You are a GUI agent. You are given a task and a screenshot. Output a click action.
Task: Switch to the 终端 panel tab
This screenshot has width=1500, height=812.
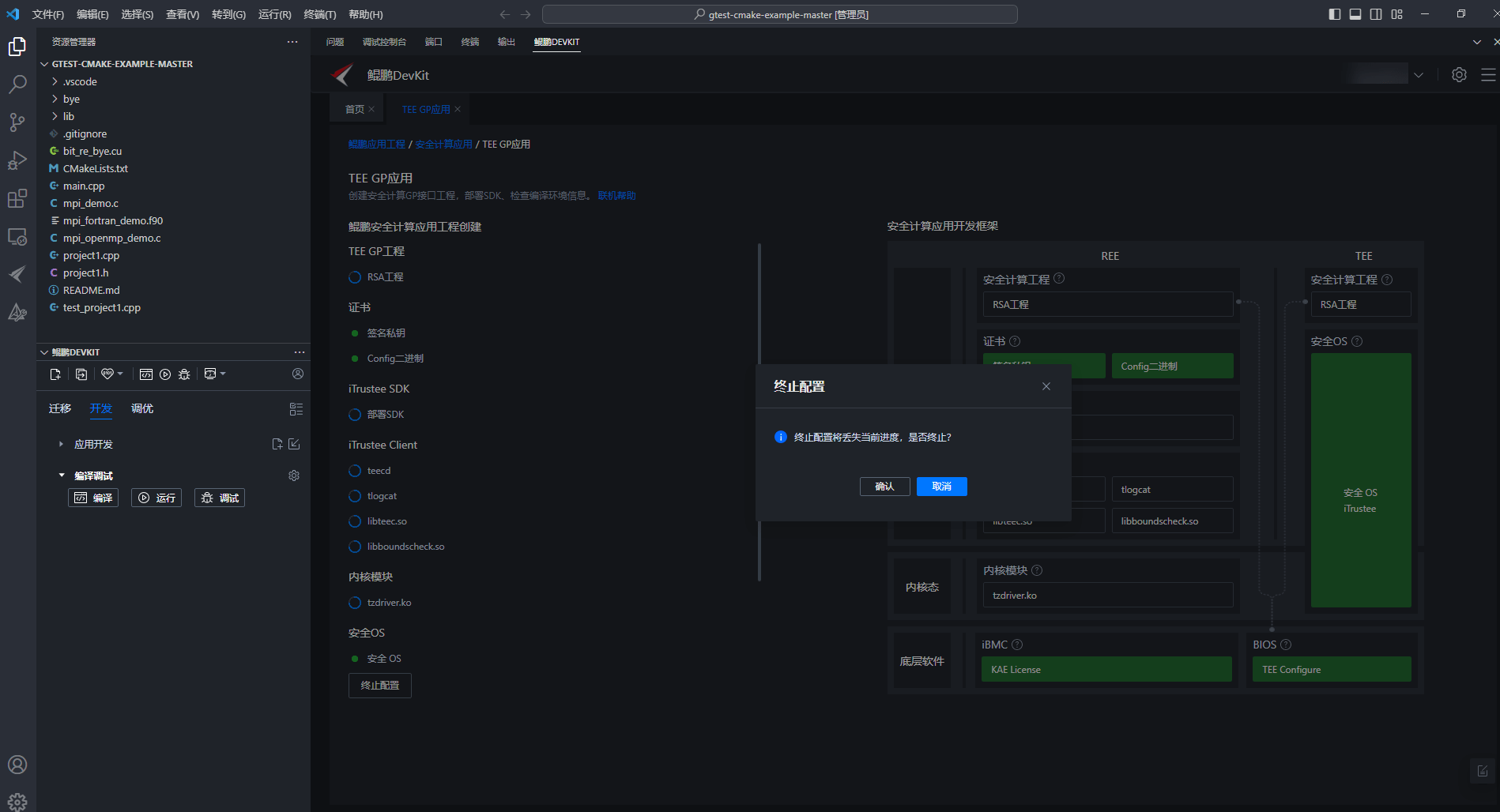pos(470,42)
